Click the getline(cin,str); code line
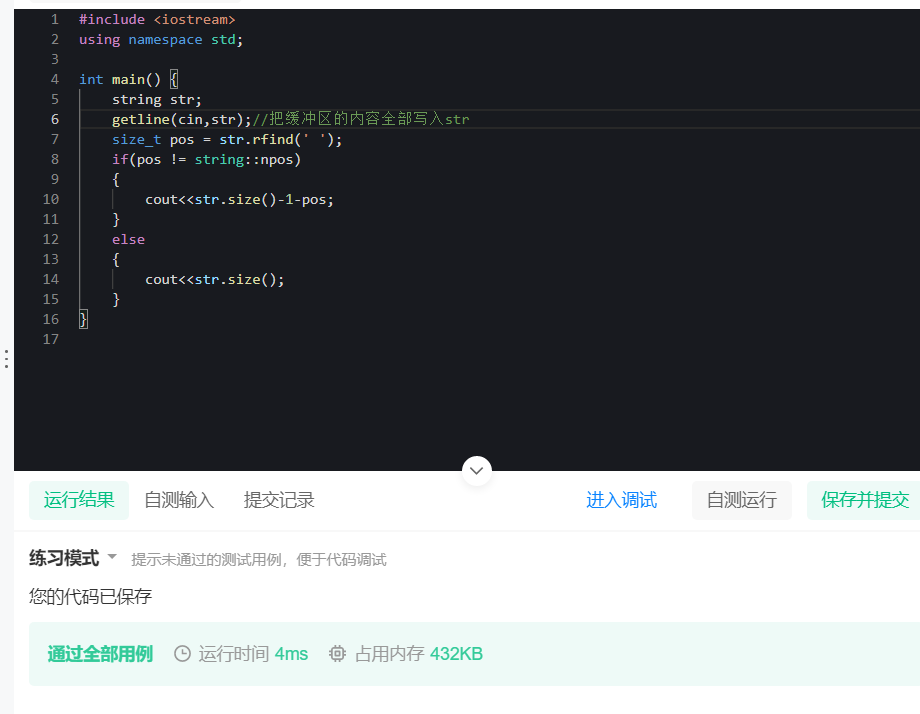920x714 pixels. [x=181, y=119]
